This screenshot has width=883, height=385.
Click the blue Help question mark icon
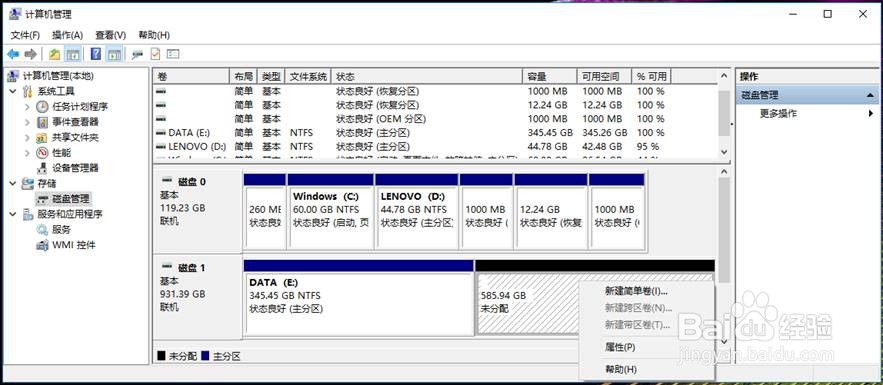(x=96, y=54)
